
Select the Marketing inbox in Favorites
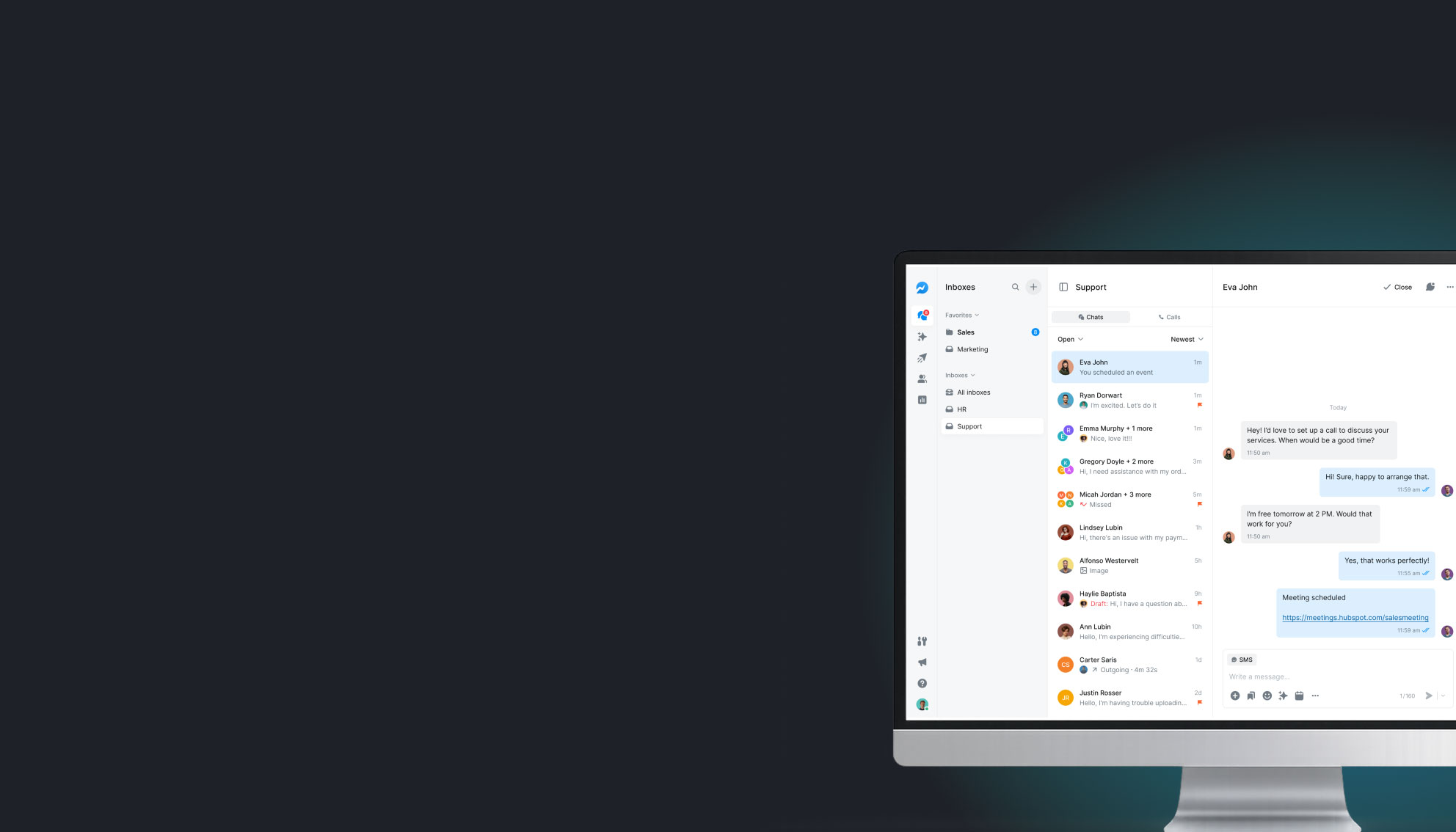[972, 349]
